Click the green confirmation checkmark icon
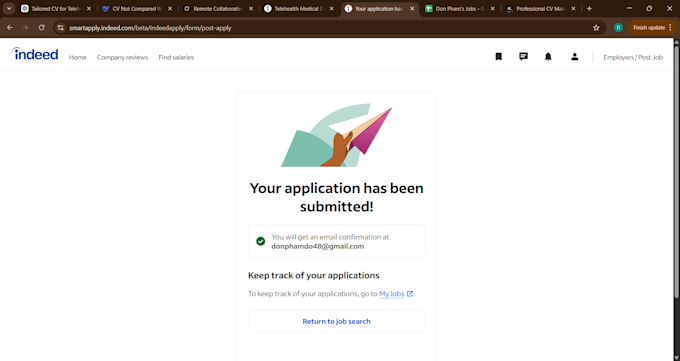Screen dimensions: 680x361 [261, 241]
